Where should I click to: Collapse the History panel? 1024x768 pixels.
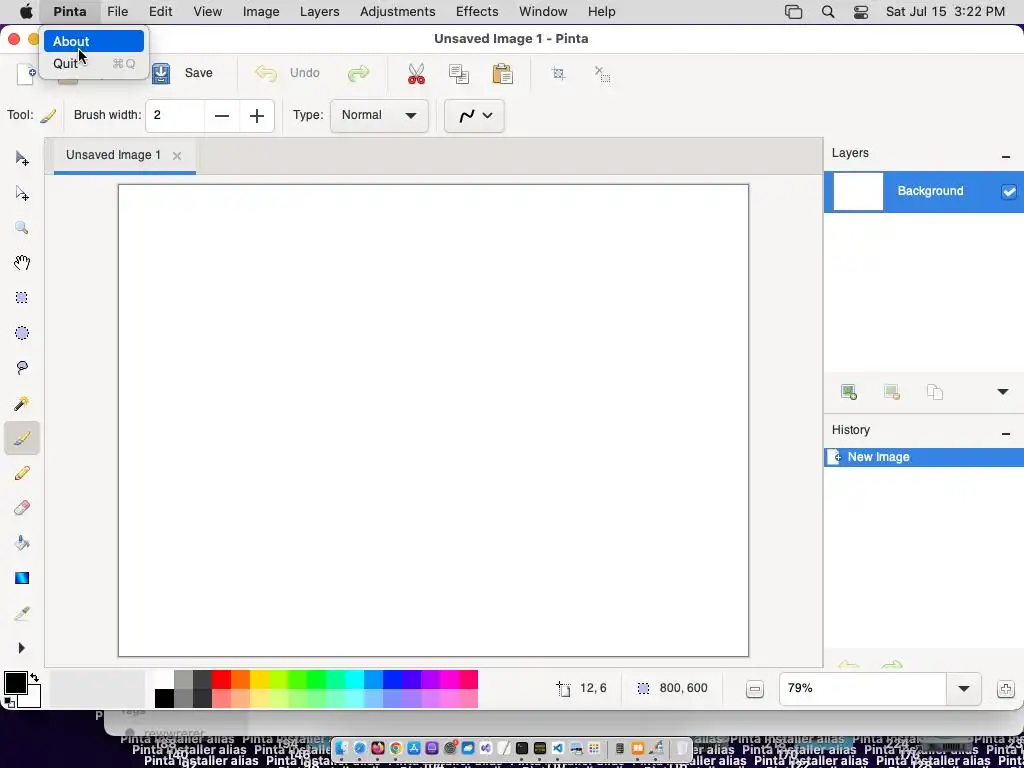pyautogui.click(x=1006, y=433)
